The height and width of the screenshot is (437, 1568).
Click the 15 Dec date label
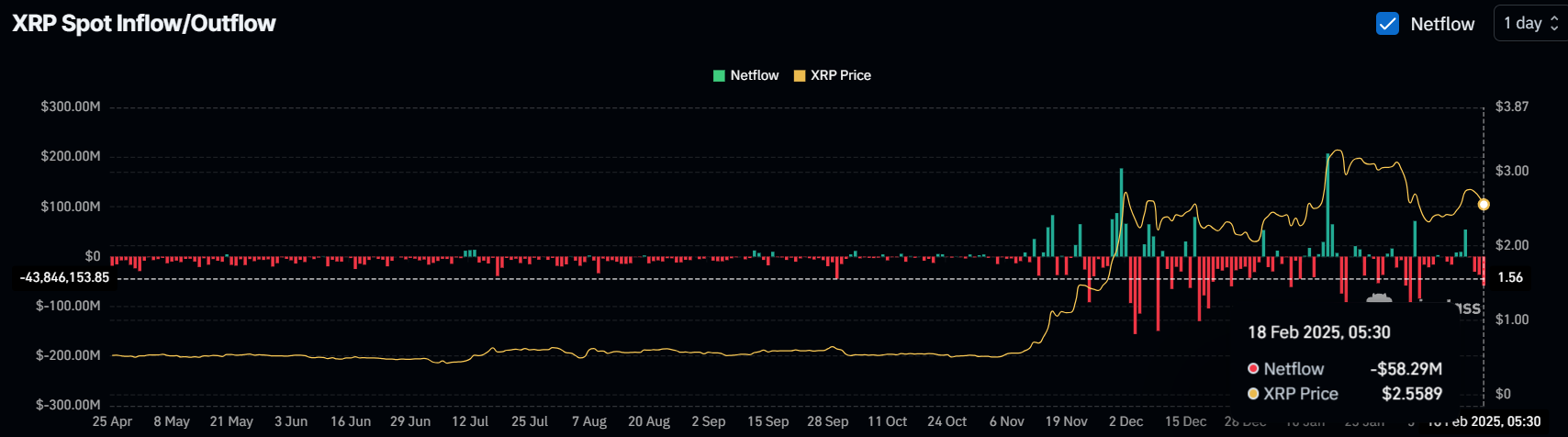click(1186, 421)
